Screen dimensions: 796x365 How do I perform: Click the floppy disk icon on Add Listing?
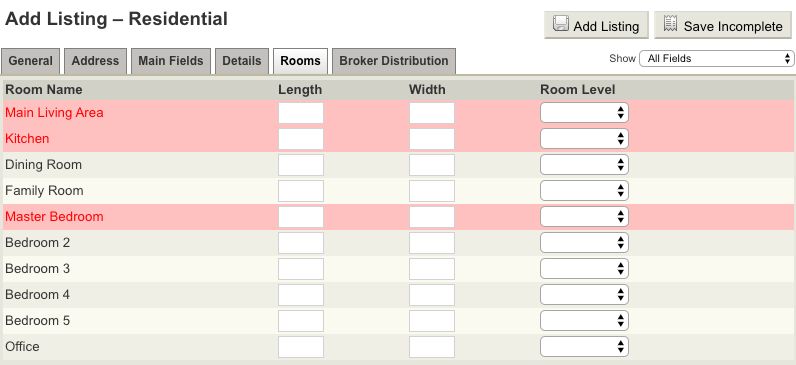coord(560,24)
